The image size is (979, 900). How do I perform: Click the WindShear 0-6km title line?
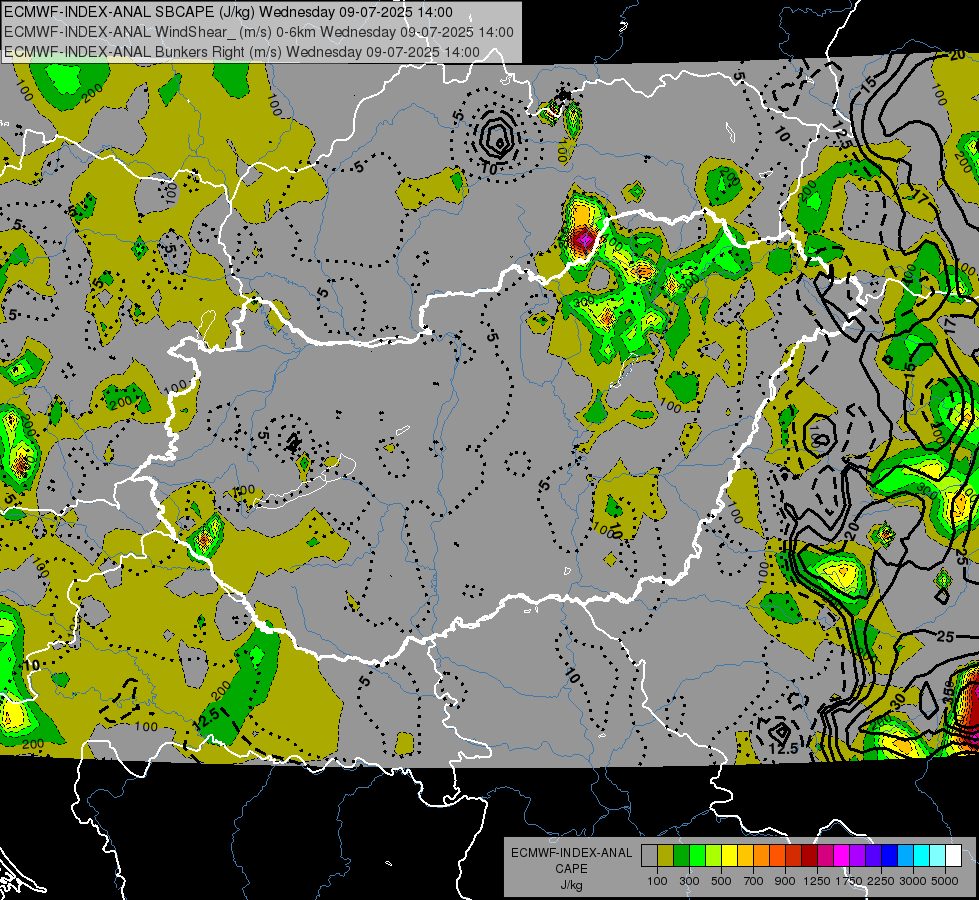(258, 32)
